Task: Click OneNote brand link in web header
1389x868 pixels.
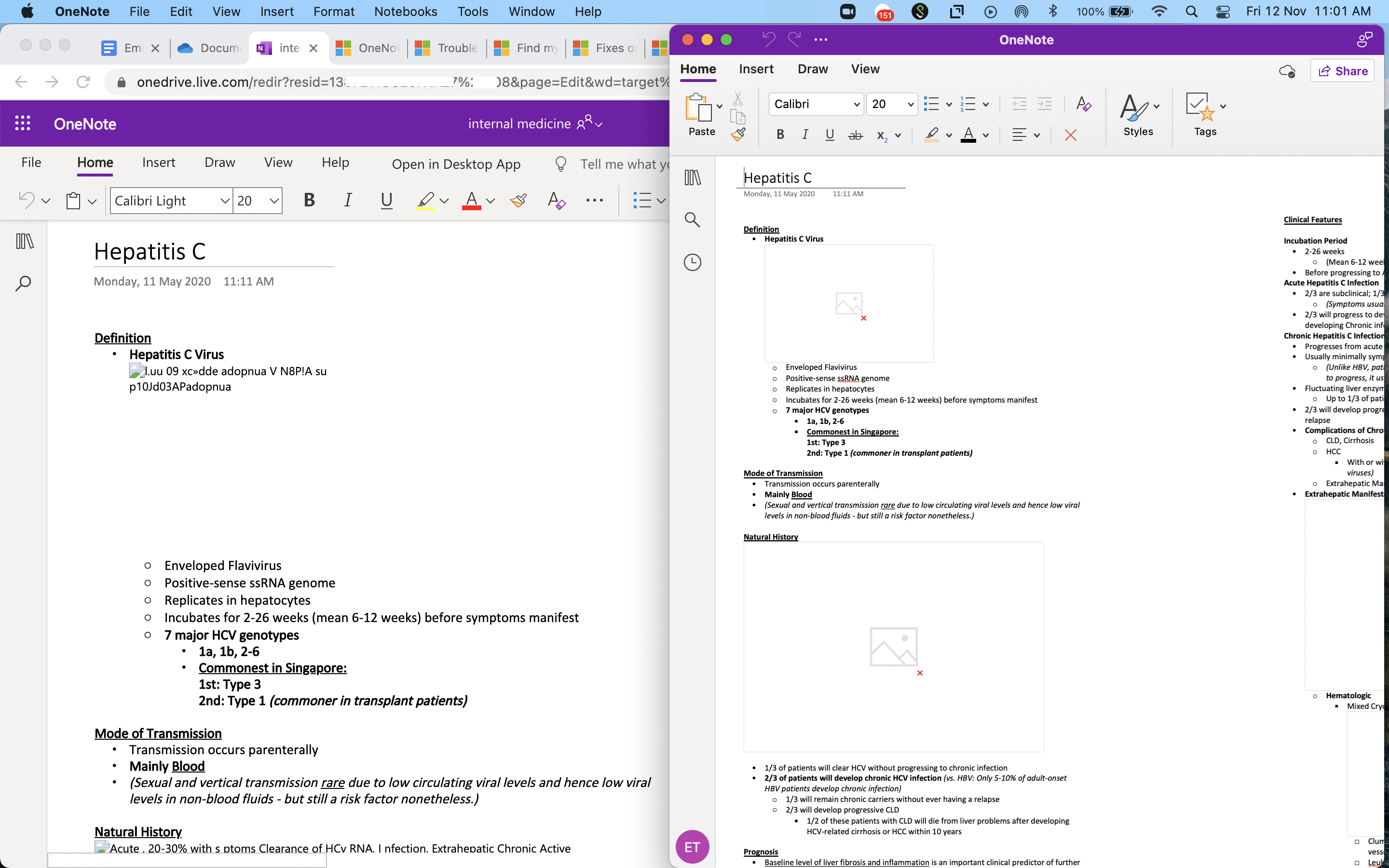Action: click(85, 123)
